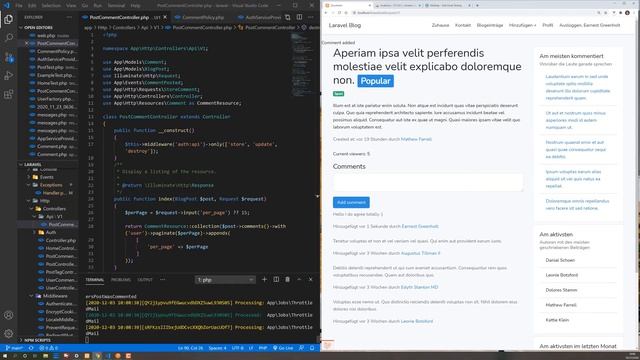Open the Selection menu

pos(51,6)
